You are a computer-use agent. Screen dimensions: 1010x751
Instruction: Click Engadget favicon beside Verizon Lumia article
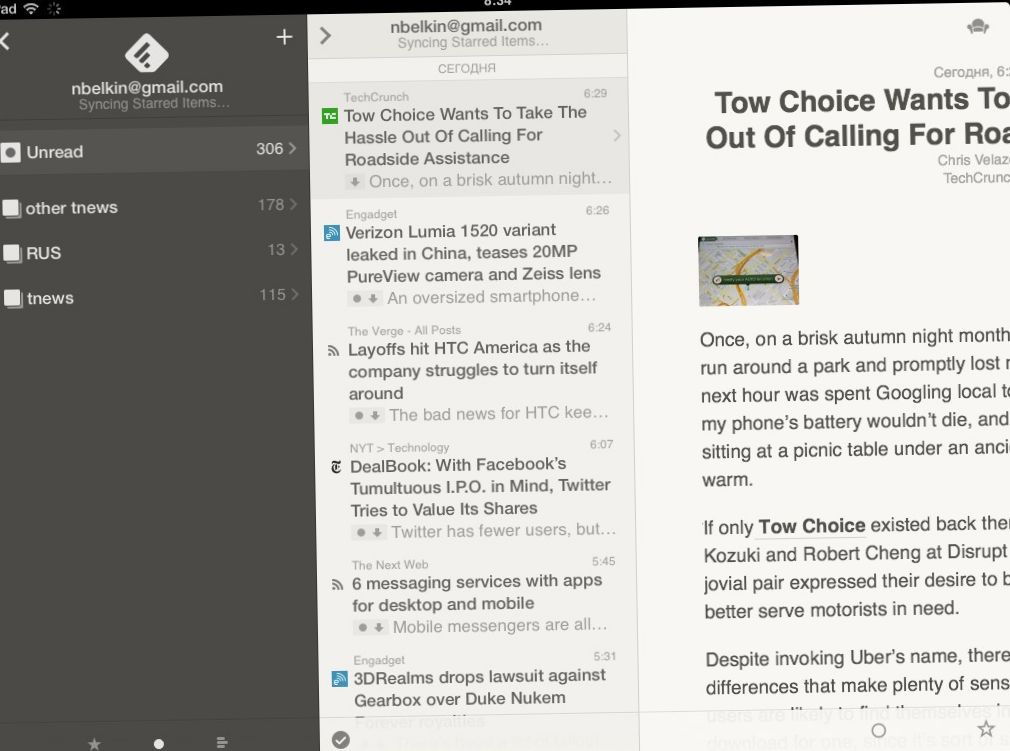tap(332, 233)
